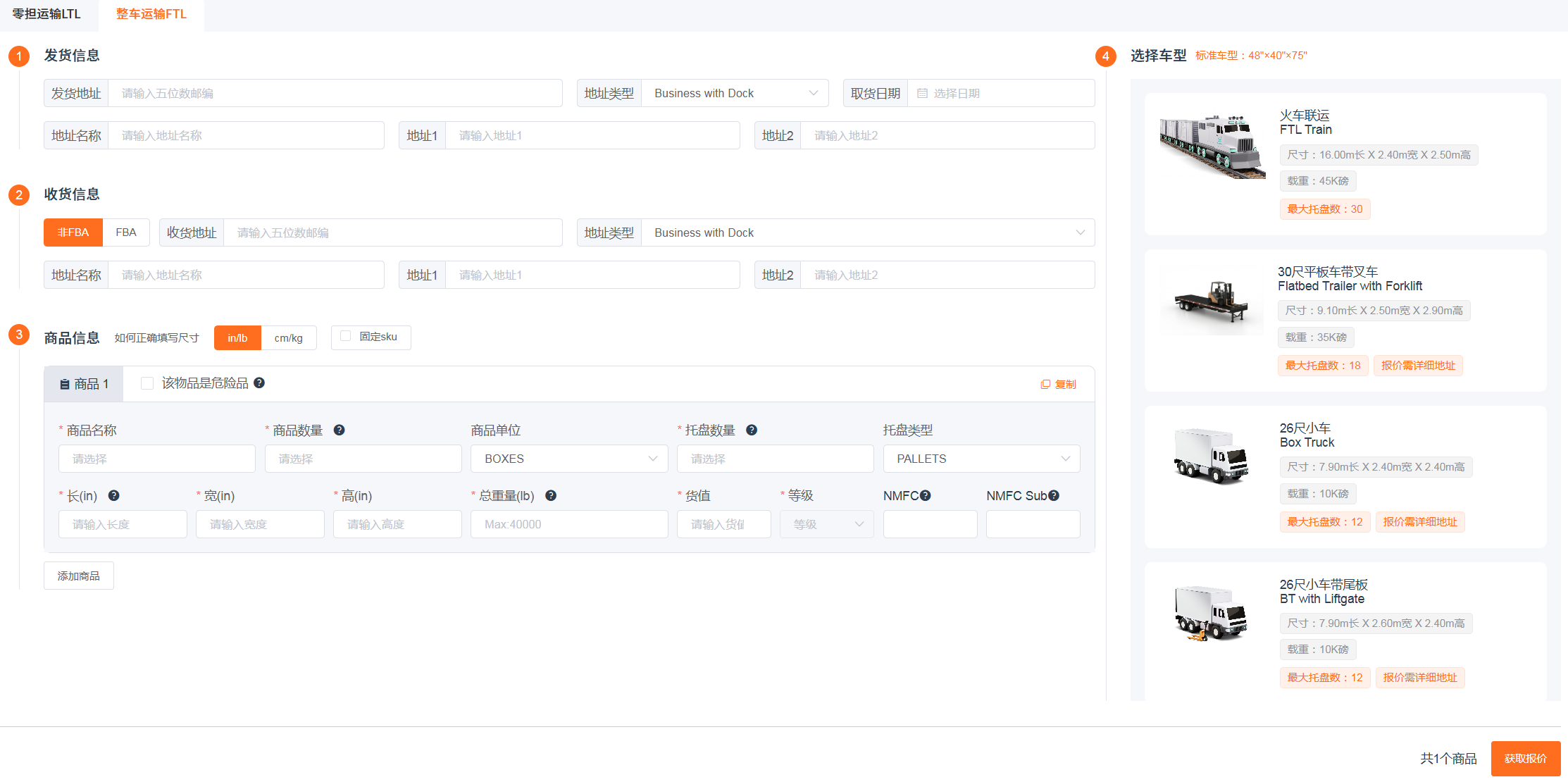Click the NMFC Sub input field
The width and height of the screenshot is (1568, 782).
click(x=1033, y=524)
